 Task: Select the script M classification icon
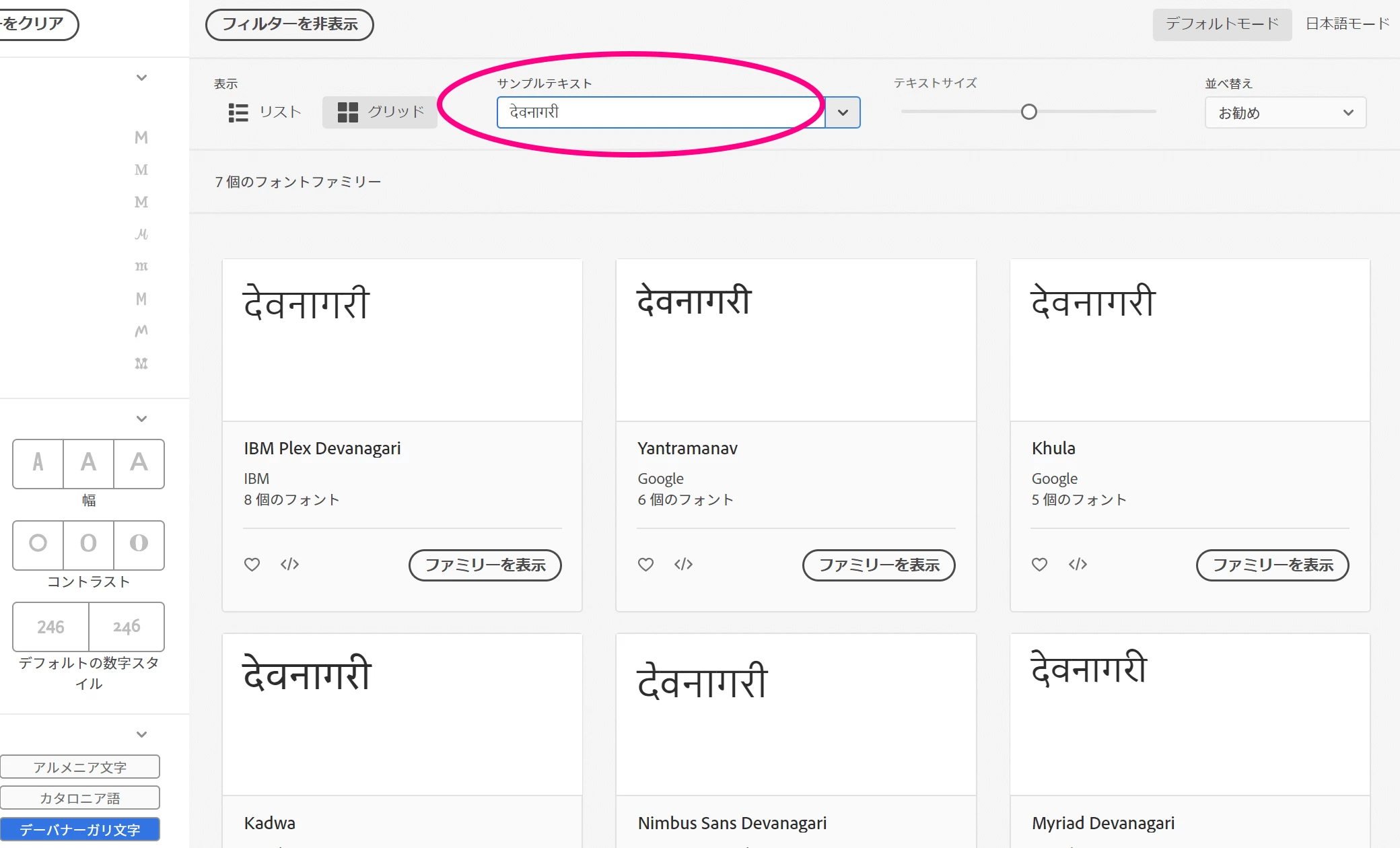pyautogui.click(x=141, y=234)
